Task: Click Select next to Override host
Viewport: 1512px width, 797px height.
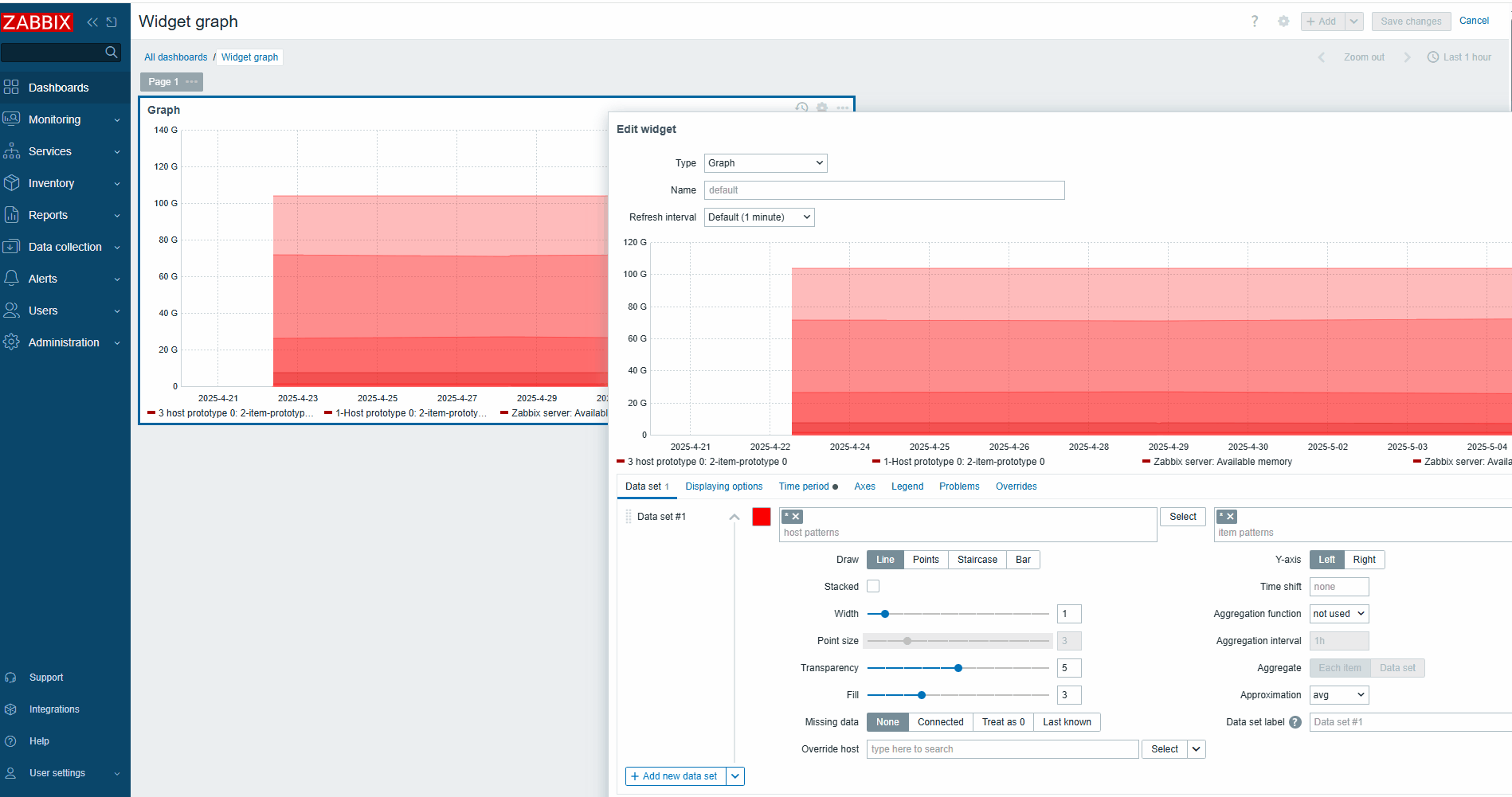Action: click(1165, 749)
